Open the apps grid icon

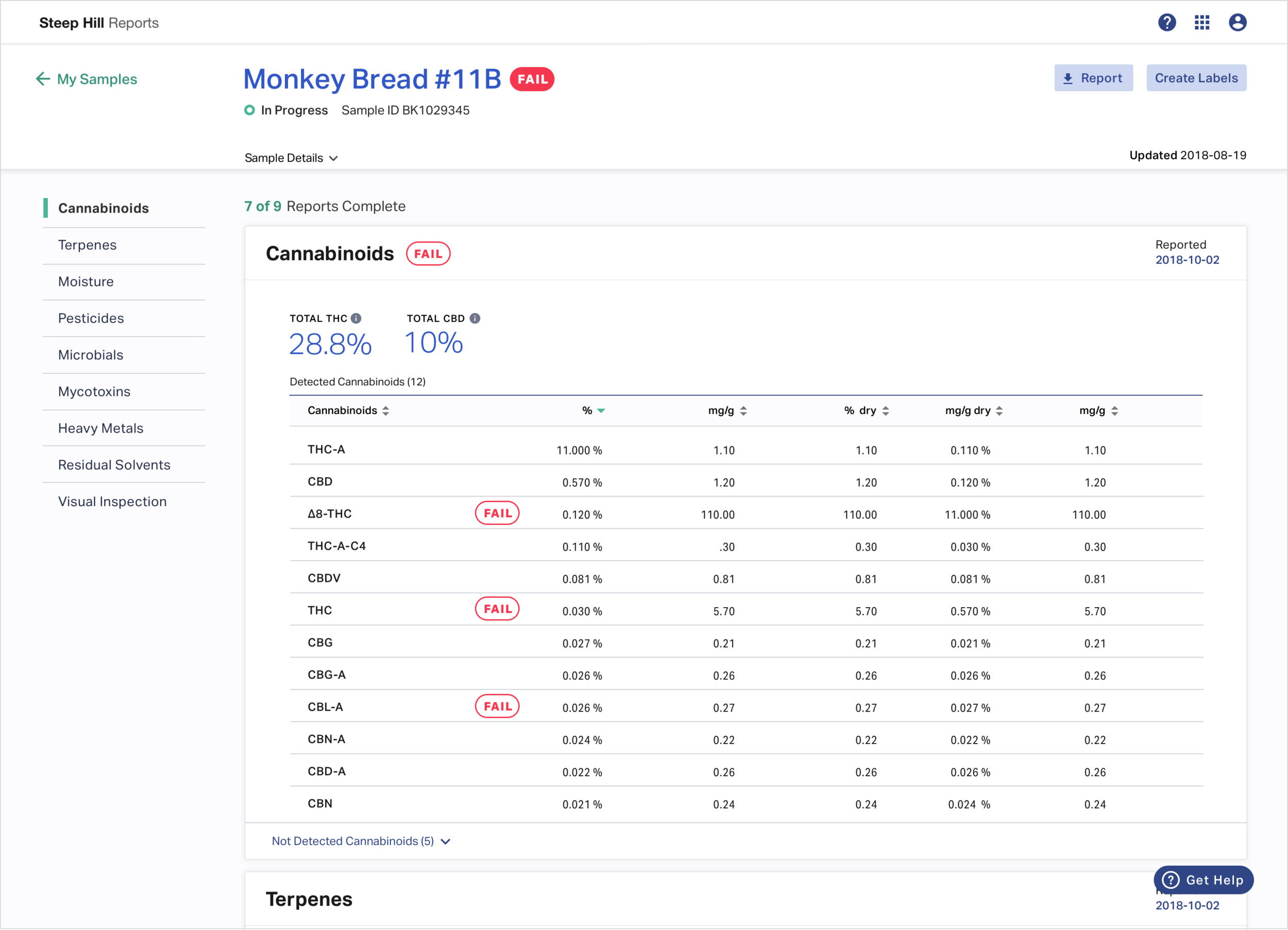[x=1201, y=23]
